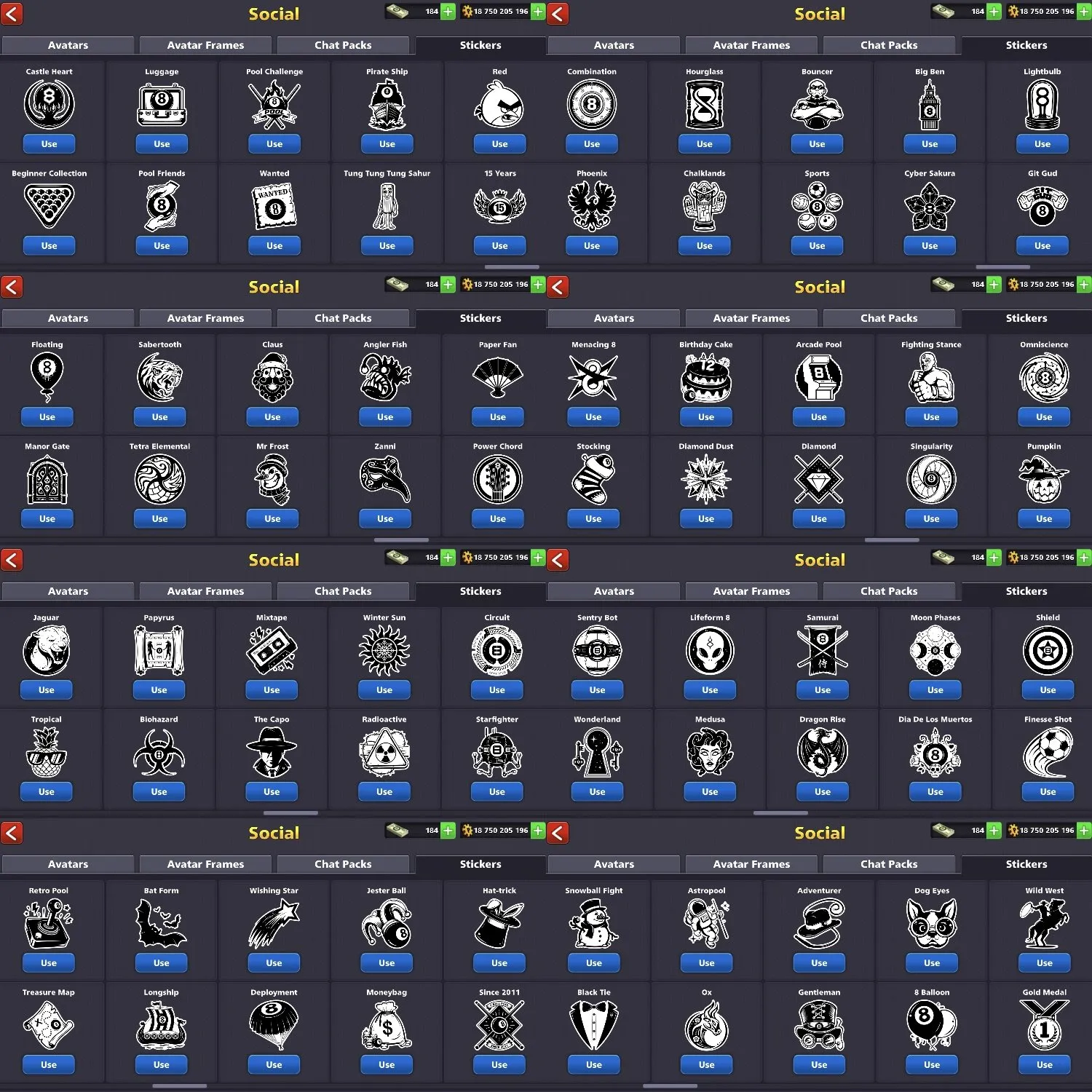Click the "Treasure Map" sticker label
1092x1092 pixels.
coord(49,992)
